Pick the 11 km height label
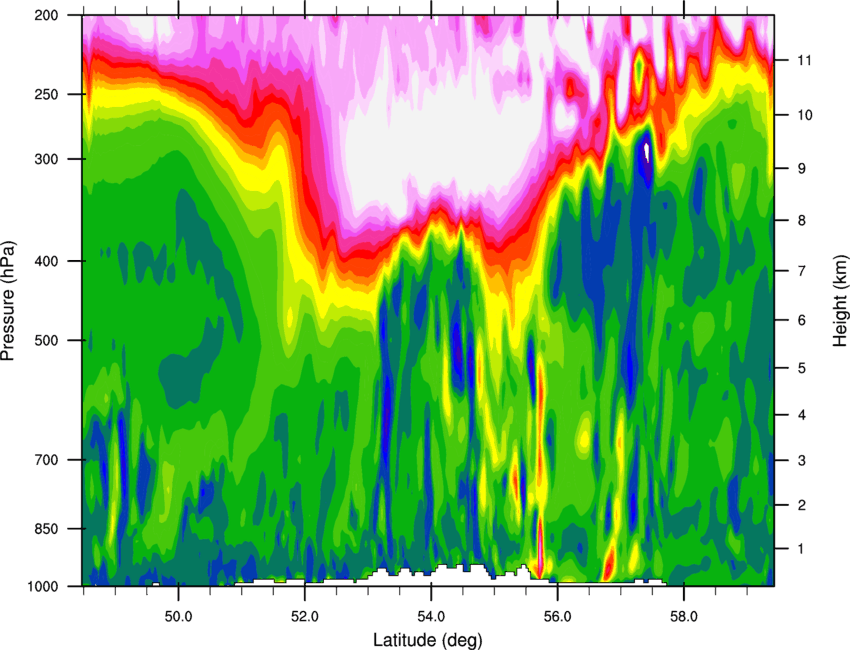 [804, 60]
